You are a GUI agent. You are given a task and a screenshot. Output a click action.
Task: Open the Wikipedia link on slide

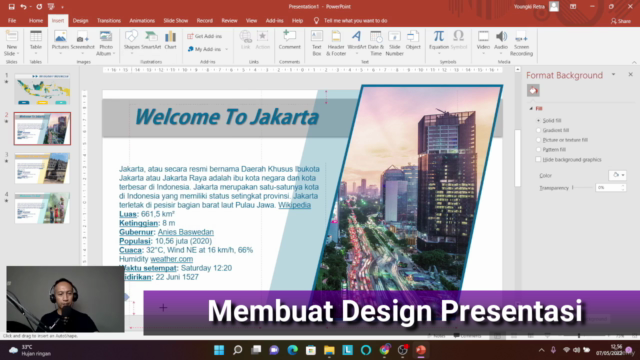pos(294,205)
